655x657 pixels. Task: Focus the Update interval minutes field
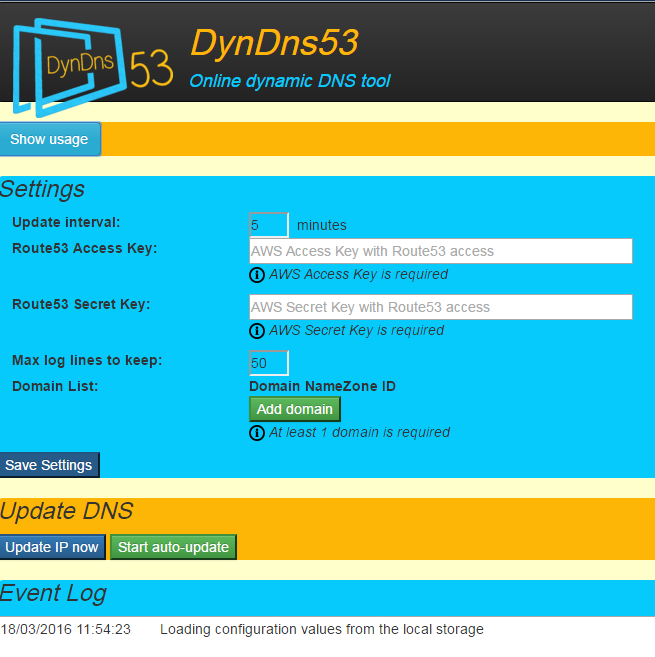(269, 225)
